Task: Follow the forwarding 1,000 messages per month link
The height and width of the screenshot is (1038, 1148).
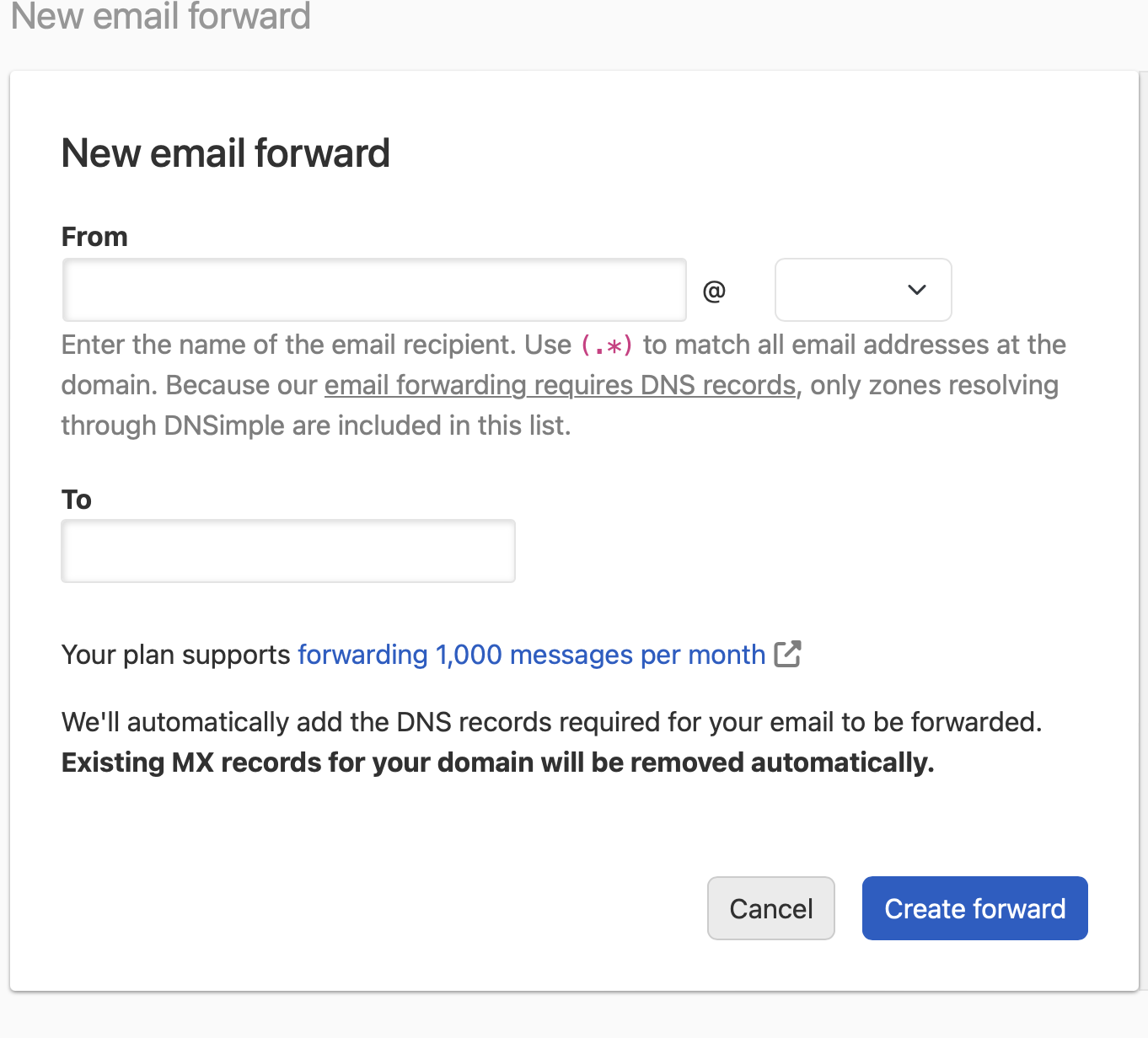Action: [x=529, y=655]
